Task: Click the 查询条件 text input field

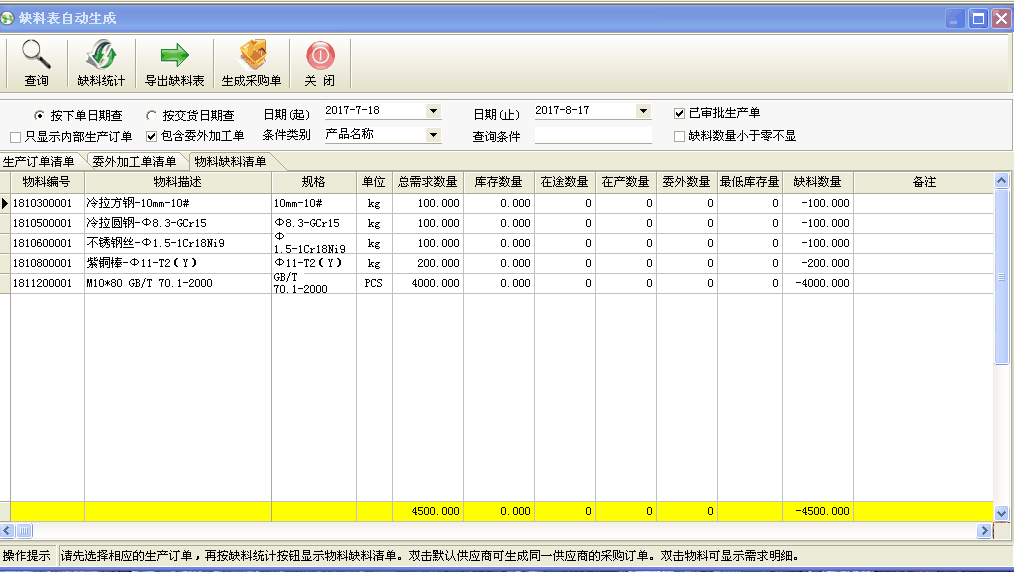Action: click(x=592, y=136)
